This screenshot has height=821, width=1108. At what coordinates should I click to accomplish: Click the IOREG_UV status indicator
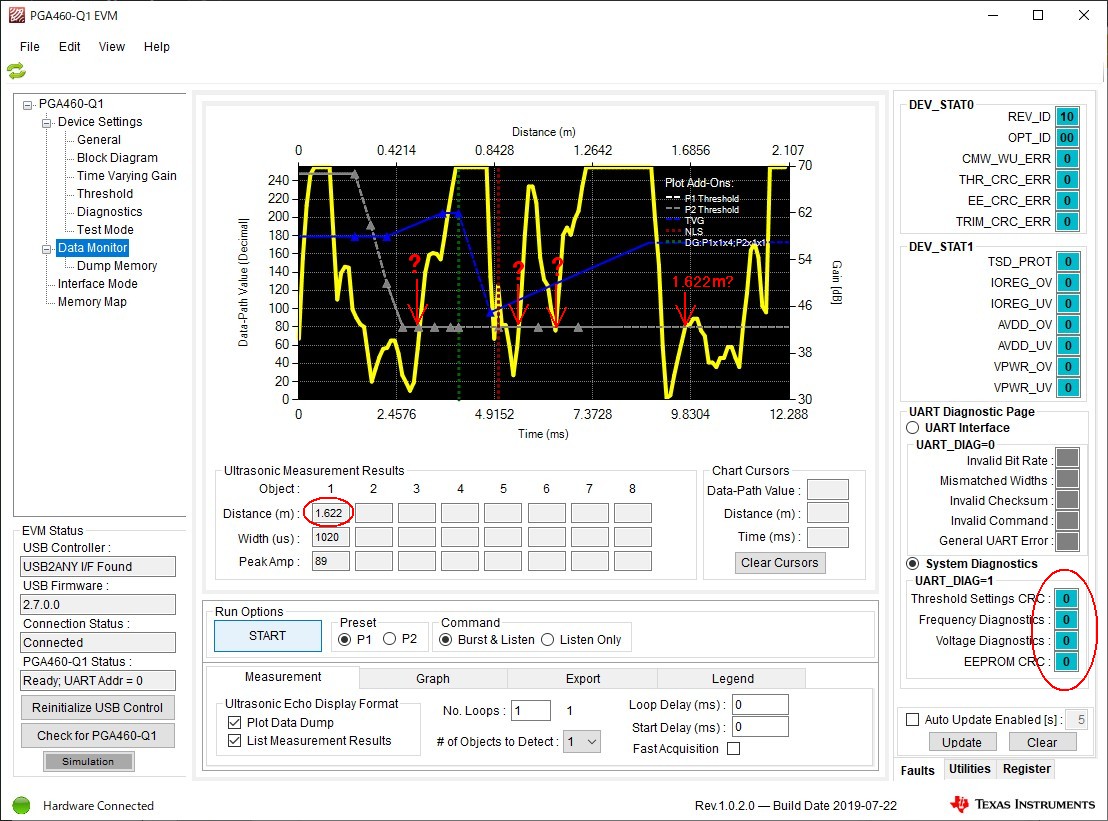click(1068, 304)
